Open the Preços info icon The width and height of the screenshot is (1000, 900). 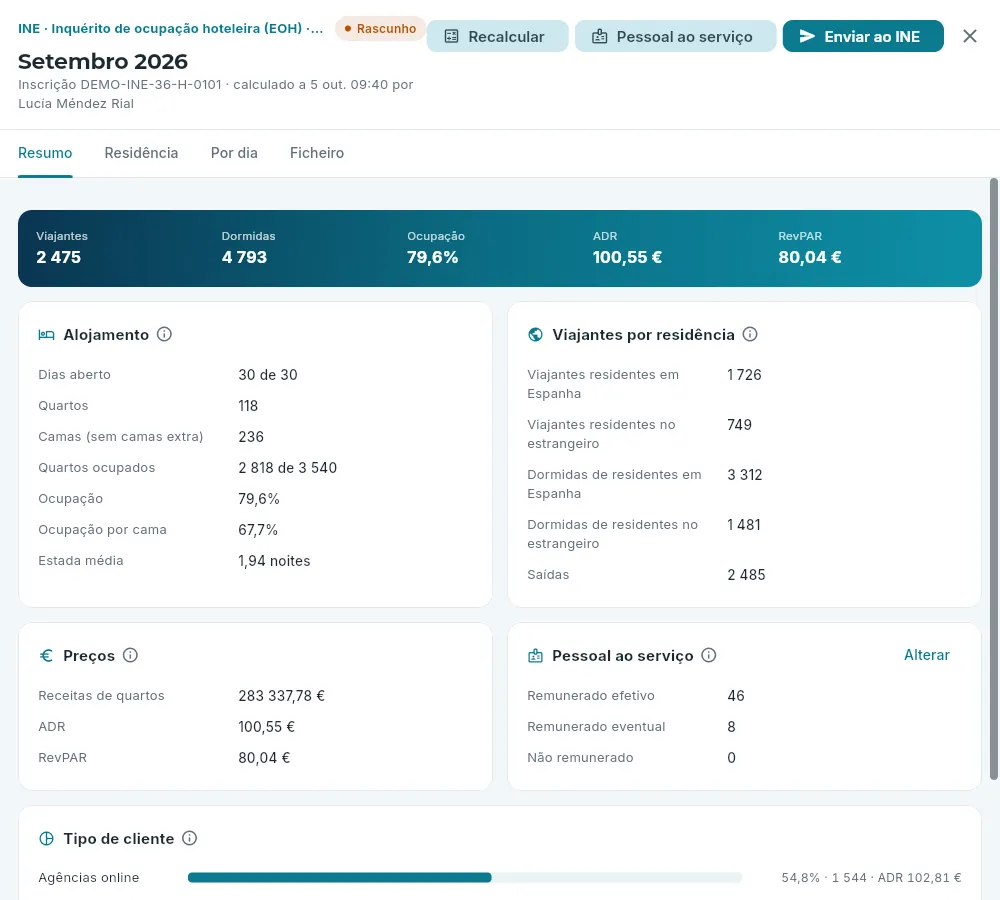click(x=130, y=655)
